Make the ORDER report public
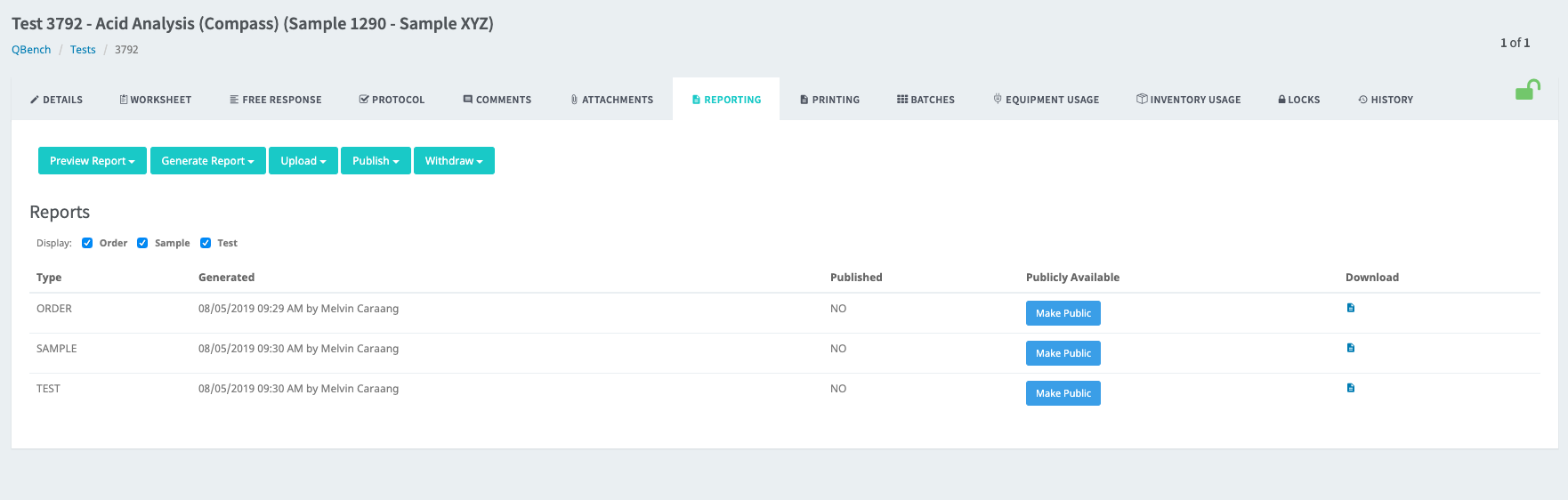This screenshot has width=1568, height=500. pyautogui.click(x=1063, y=313)
